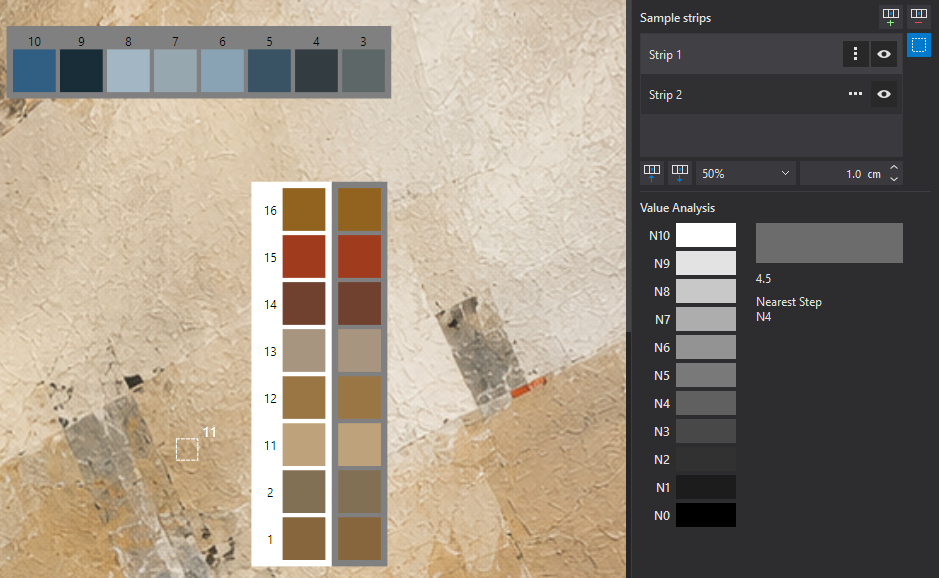Open Strip 2 horizontal options menu
This screenshot has height=578, width=939.
click(x=855, y=94)
